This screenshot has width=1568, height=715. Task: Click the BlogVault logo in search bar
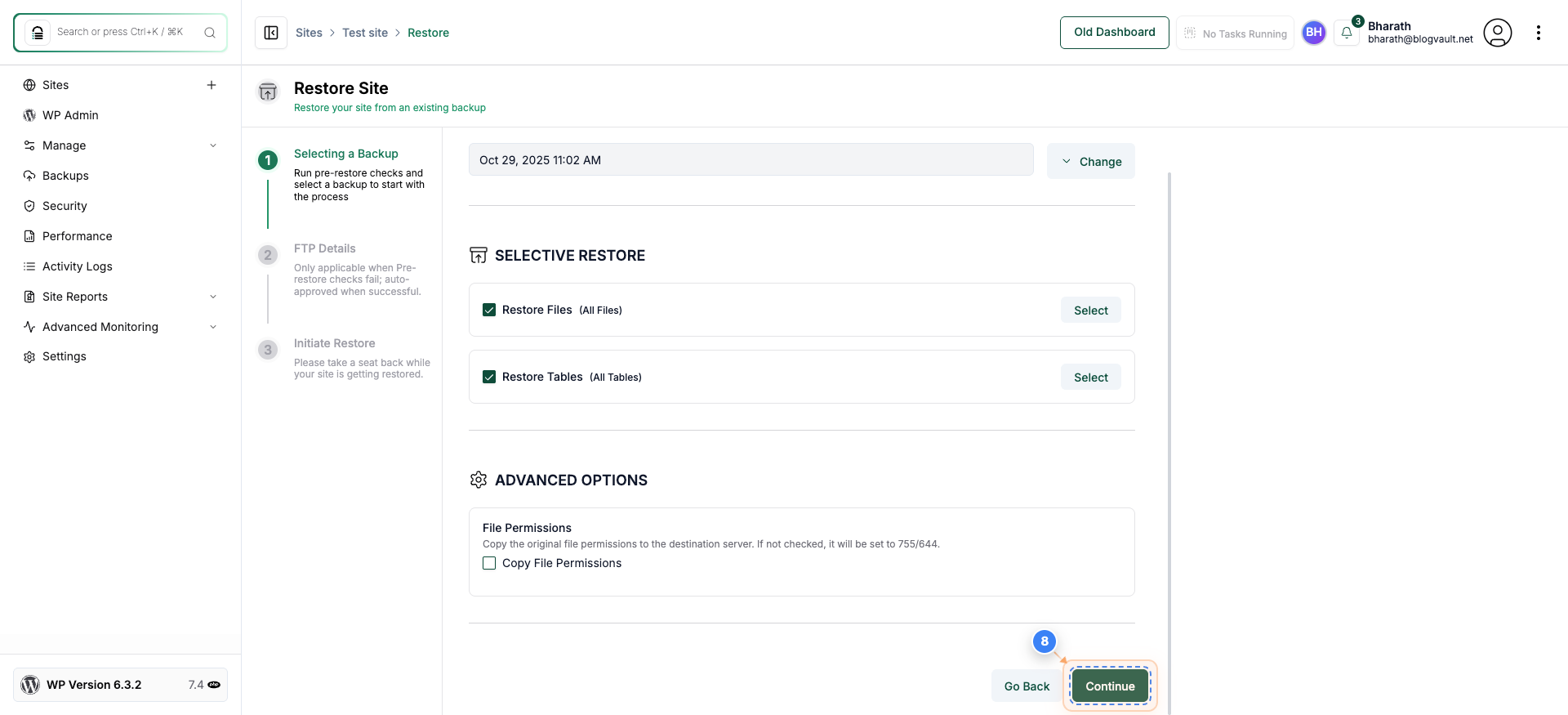click(38, 33)
